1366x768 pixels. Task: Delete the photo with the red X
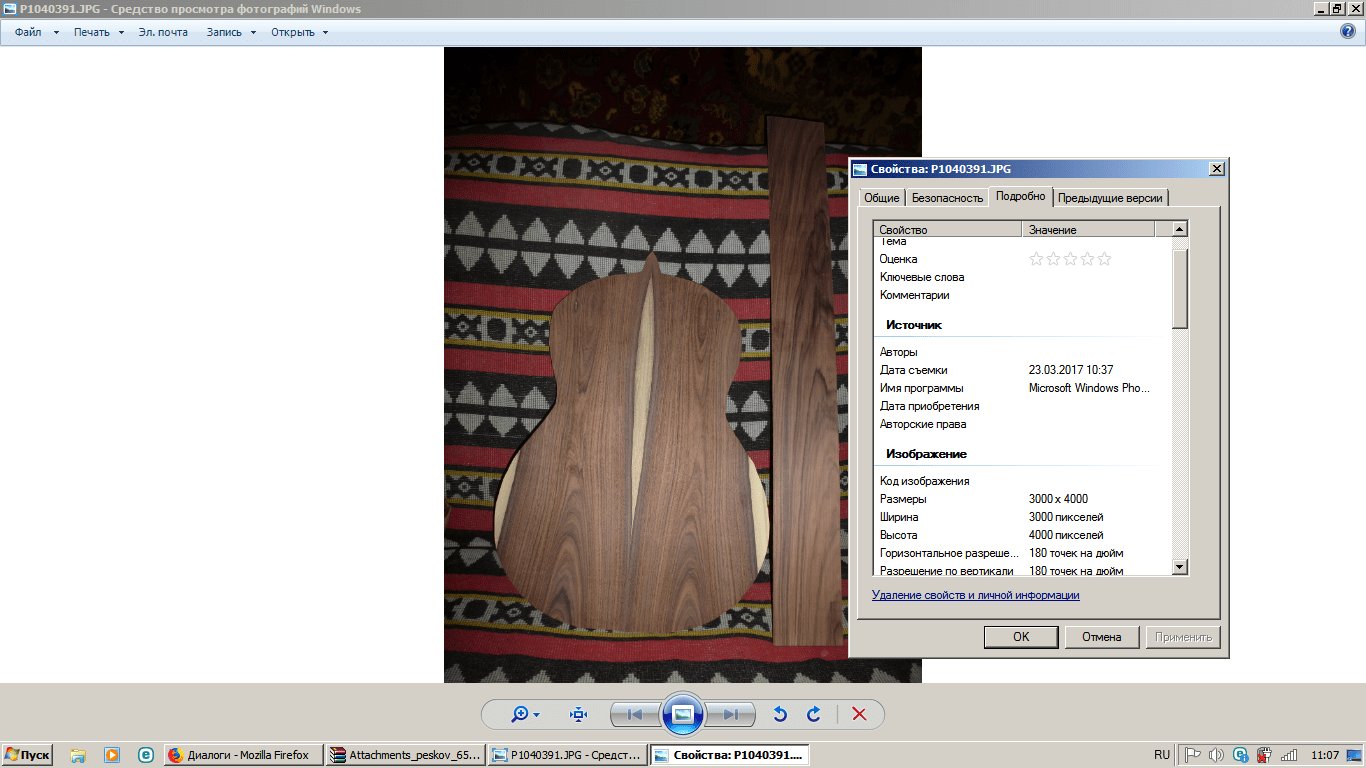(858, 714)
